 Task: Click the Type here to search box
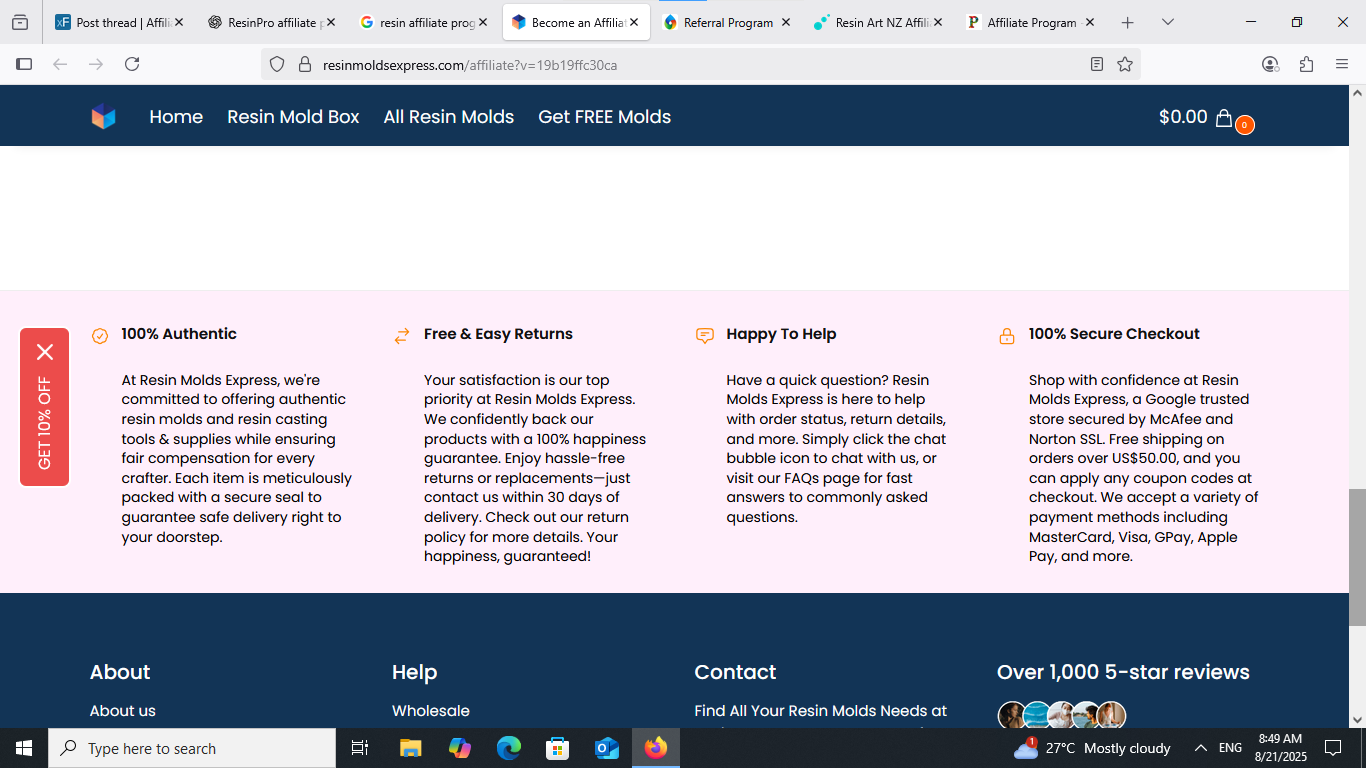(192, 748)
